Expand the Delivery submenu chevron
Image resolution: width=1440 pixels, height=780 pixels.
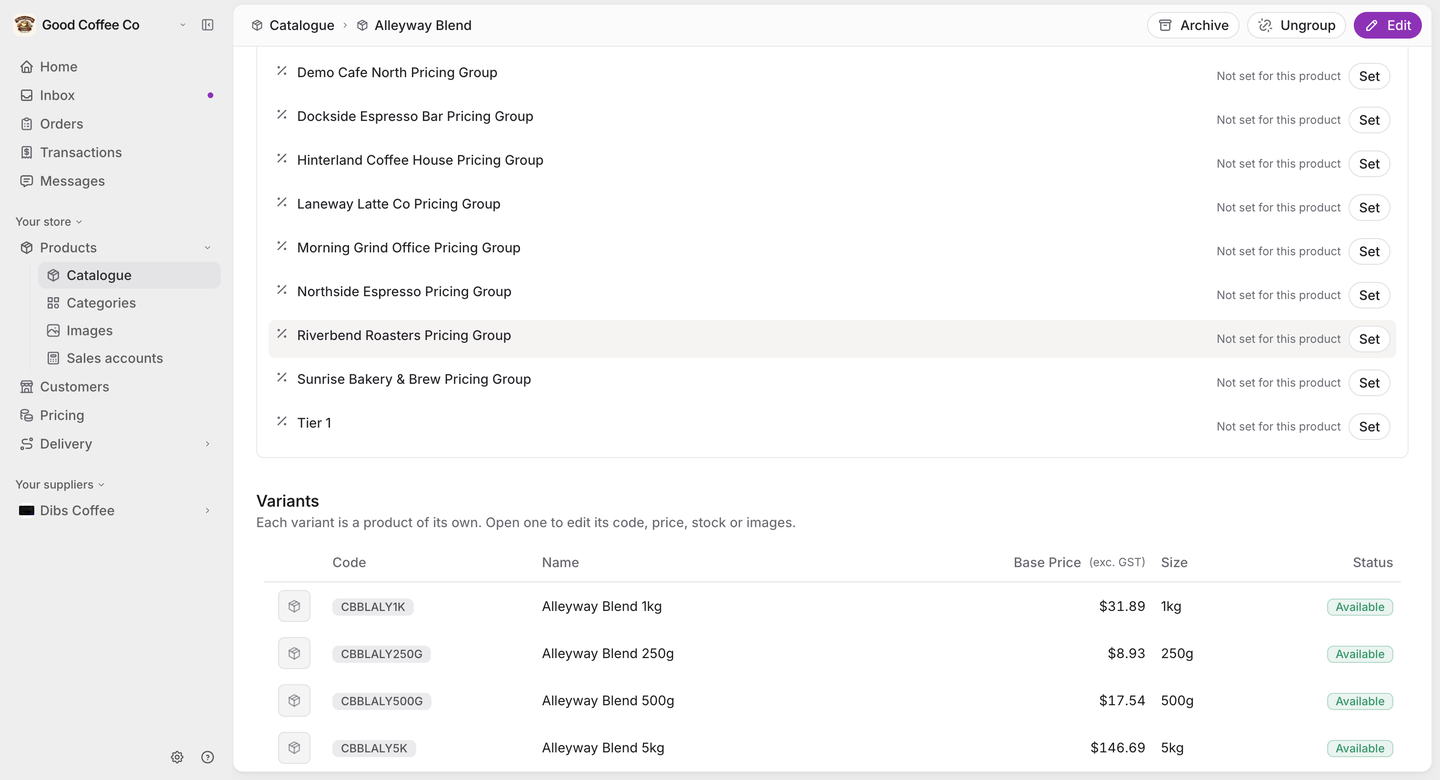(208, 444)
